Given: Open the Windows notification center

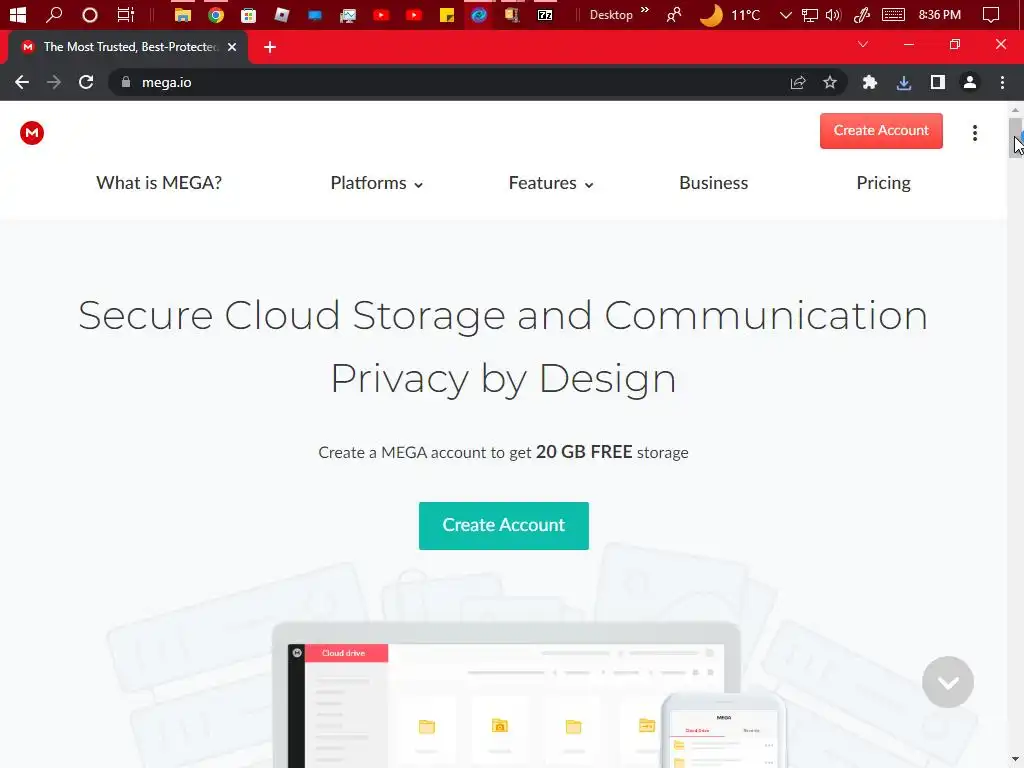Looking at the screenshot, I should pos(991,14).
